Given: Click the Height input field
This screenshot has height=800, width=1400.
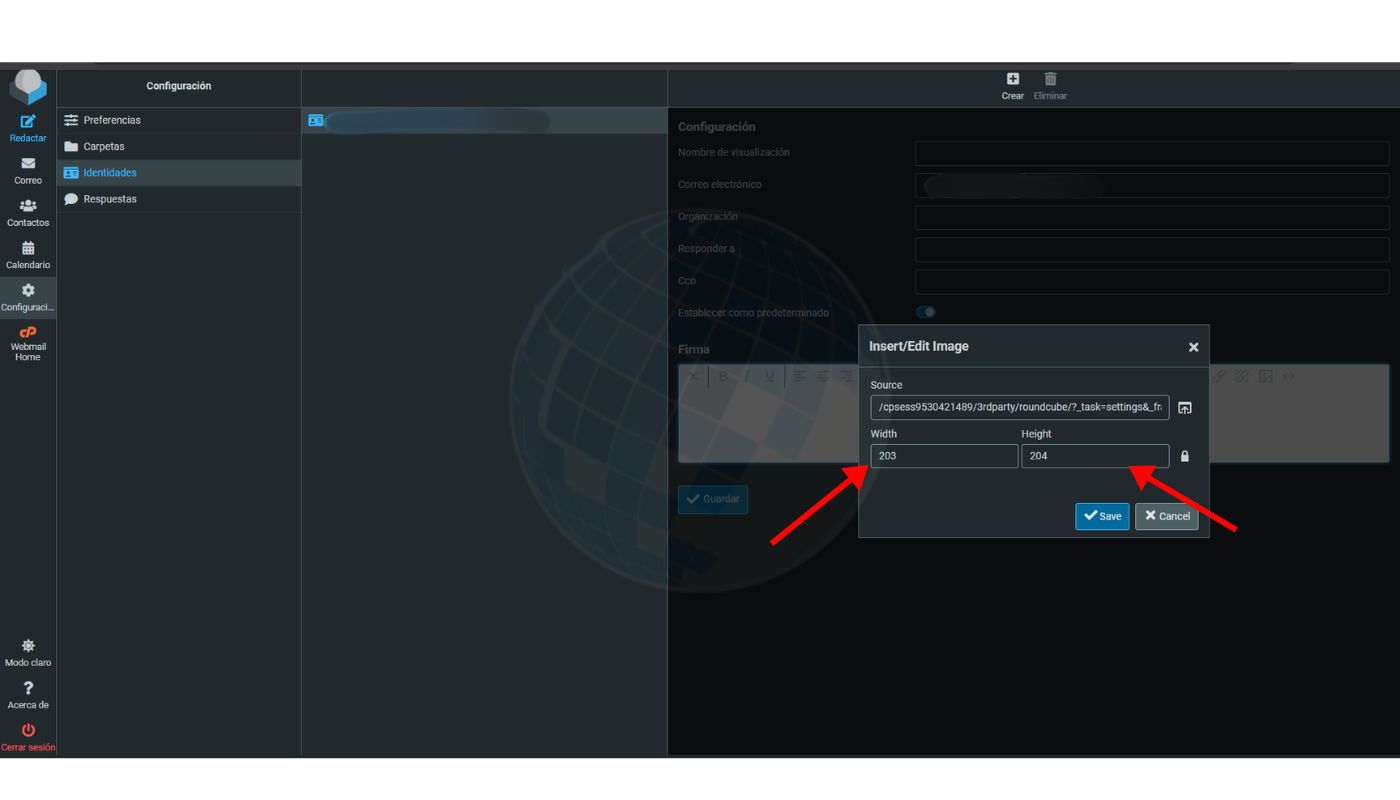Looking at the screenshot, I should pos(1094,456).
